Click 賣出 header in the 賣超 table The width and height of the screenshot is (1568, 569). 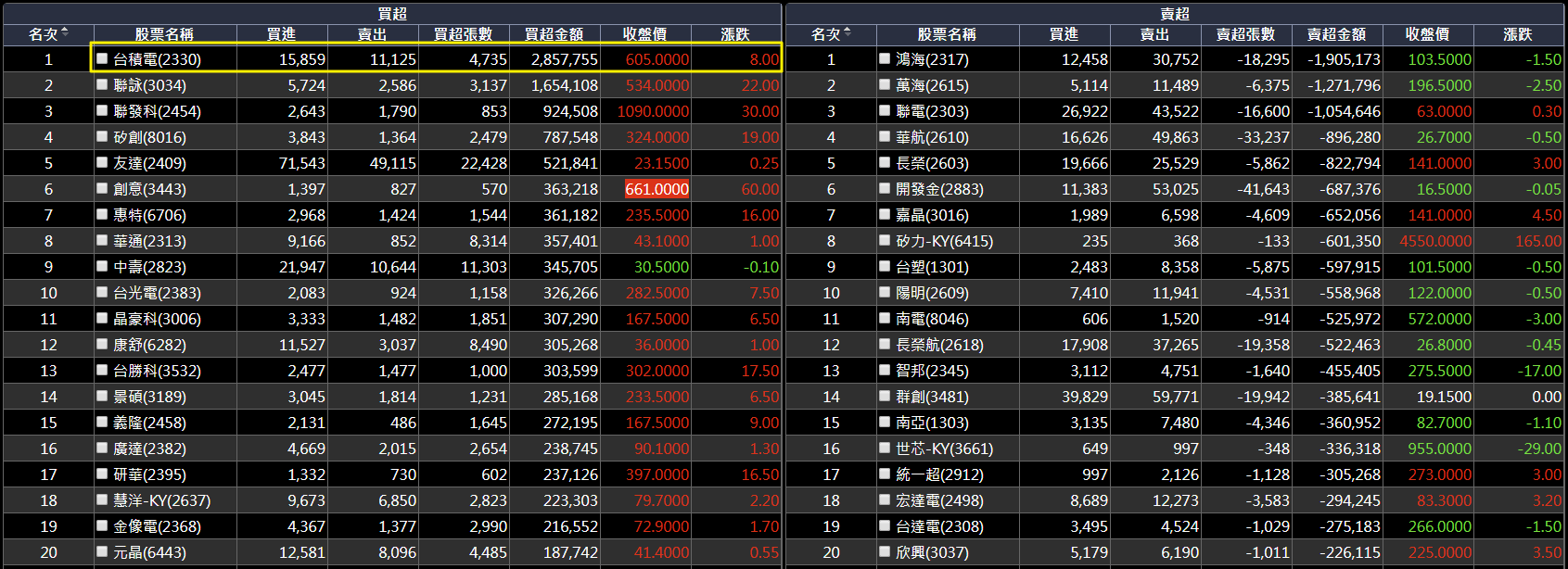pos(1154,34)
